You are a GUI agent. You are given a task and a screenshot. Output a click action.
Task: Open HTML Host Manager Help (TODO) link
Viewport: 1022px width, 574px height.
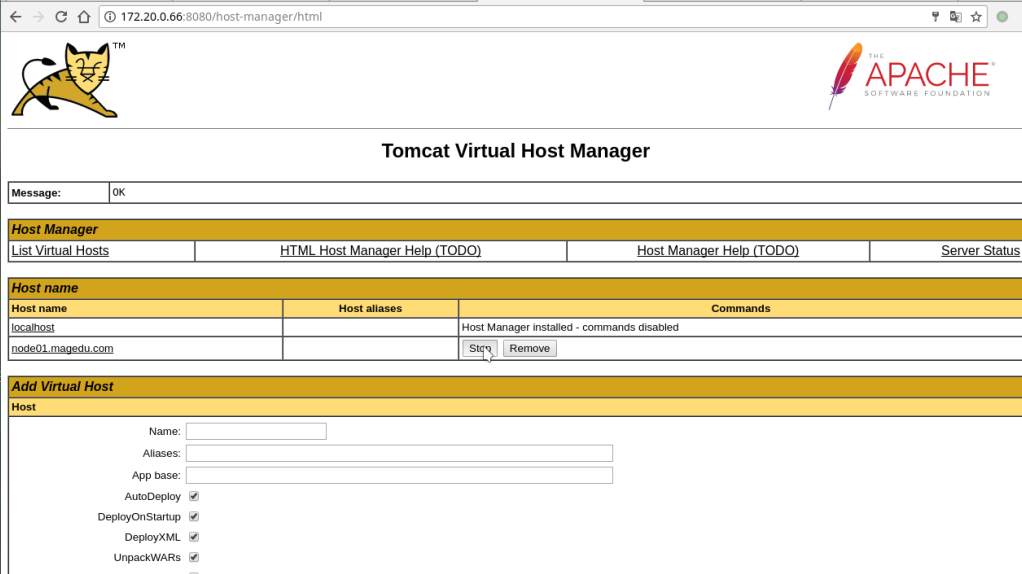(381, 251)
